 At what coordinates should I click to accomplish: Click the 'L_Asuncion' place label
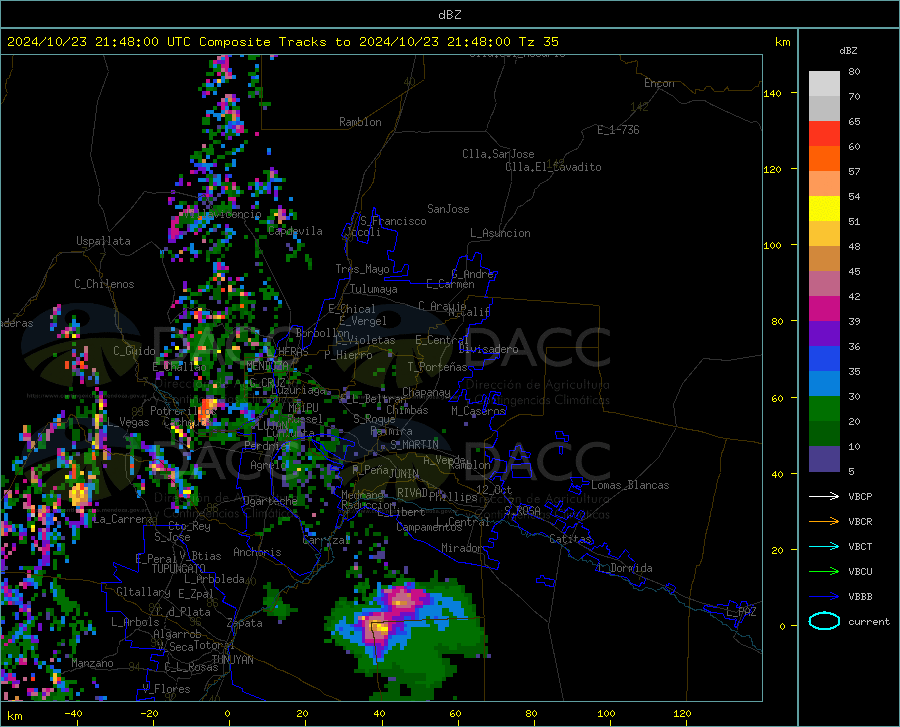pos(500,233)
